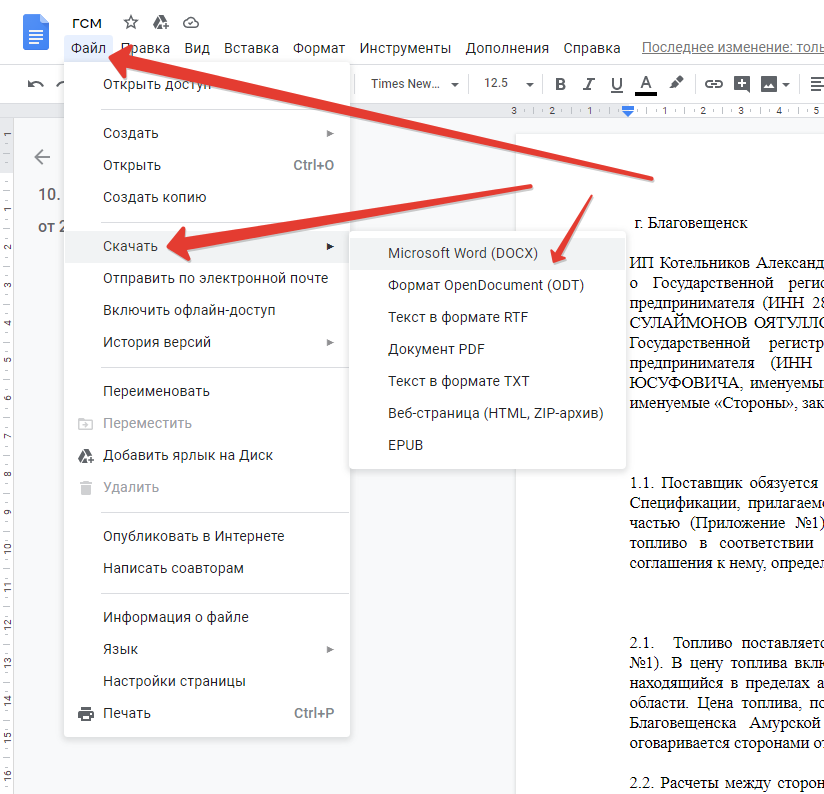Star the ГСМ document

tap(131, 22)
